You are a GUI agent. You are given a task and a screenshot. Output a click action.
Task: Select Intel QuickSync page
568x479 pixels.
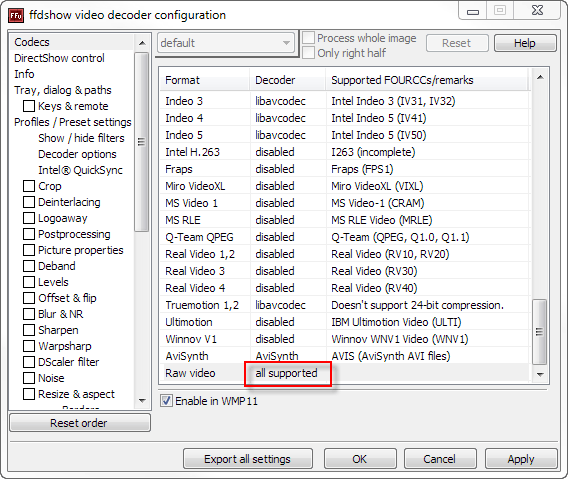pyautogui.click(x=80, y=170)
